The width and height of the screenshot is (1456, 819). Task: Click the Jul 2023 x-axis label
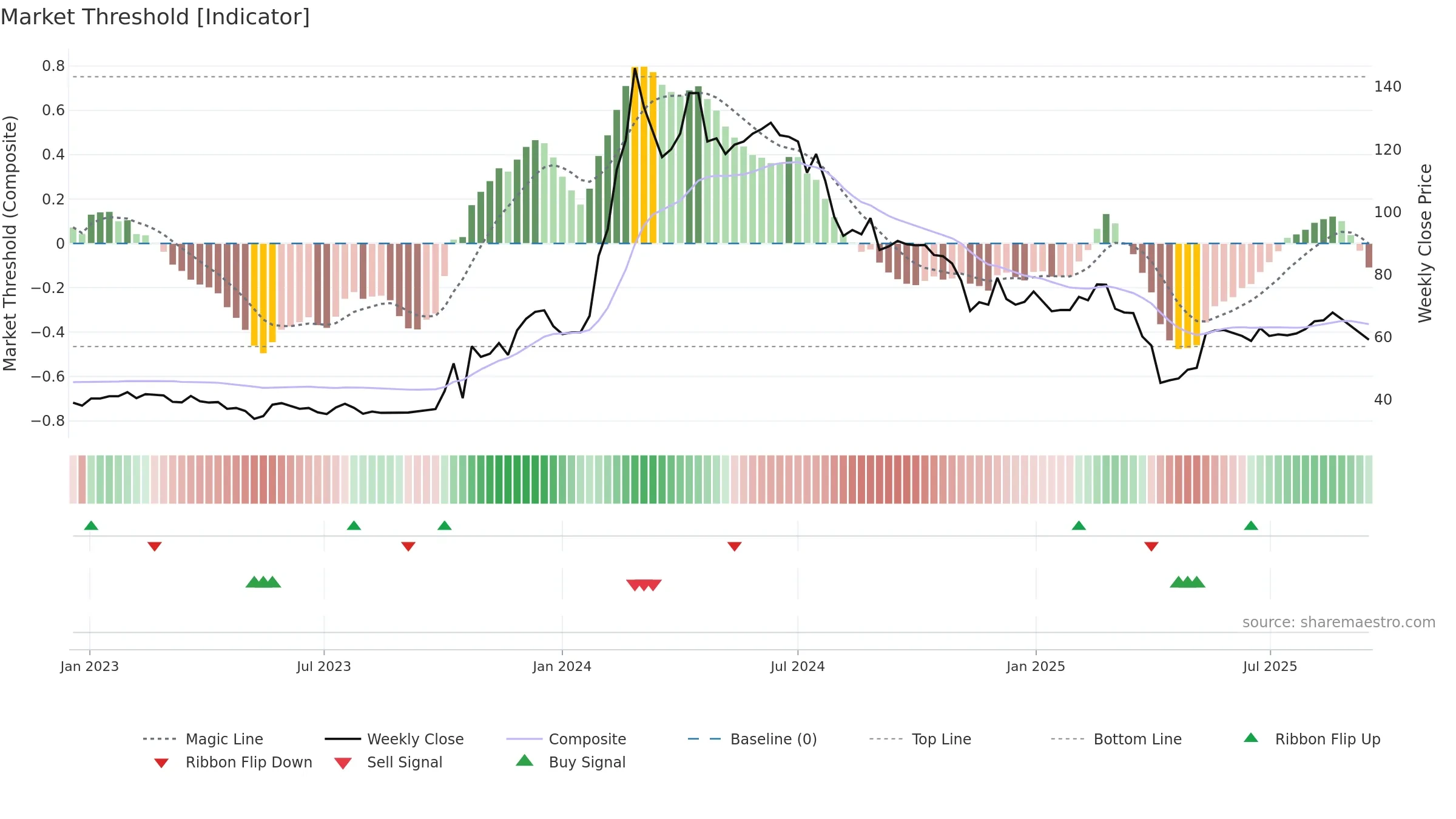coord(324,666)
